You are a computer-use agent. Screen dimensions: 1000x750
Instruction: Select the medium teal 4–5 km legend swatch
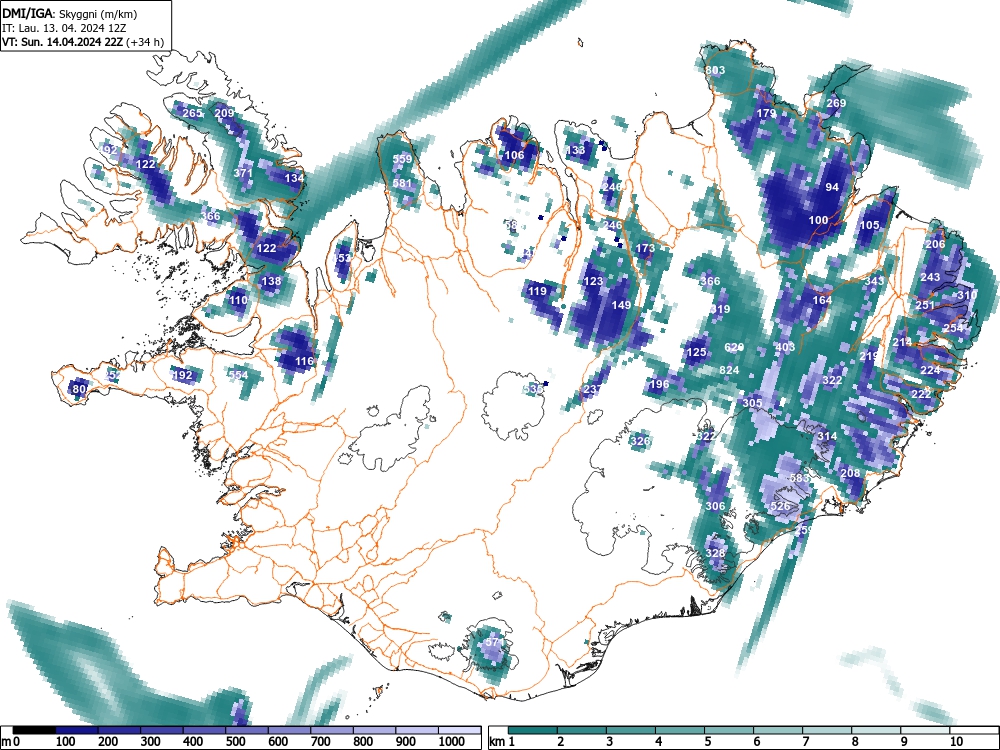(x=680, y=730)
